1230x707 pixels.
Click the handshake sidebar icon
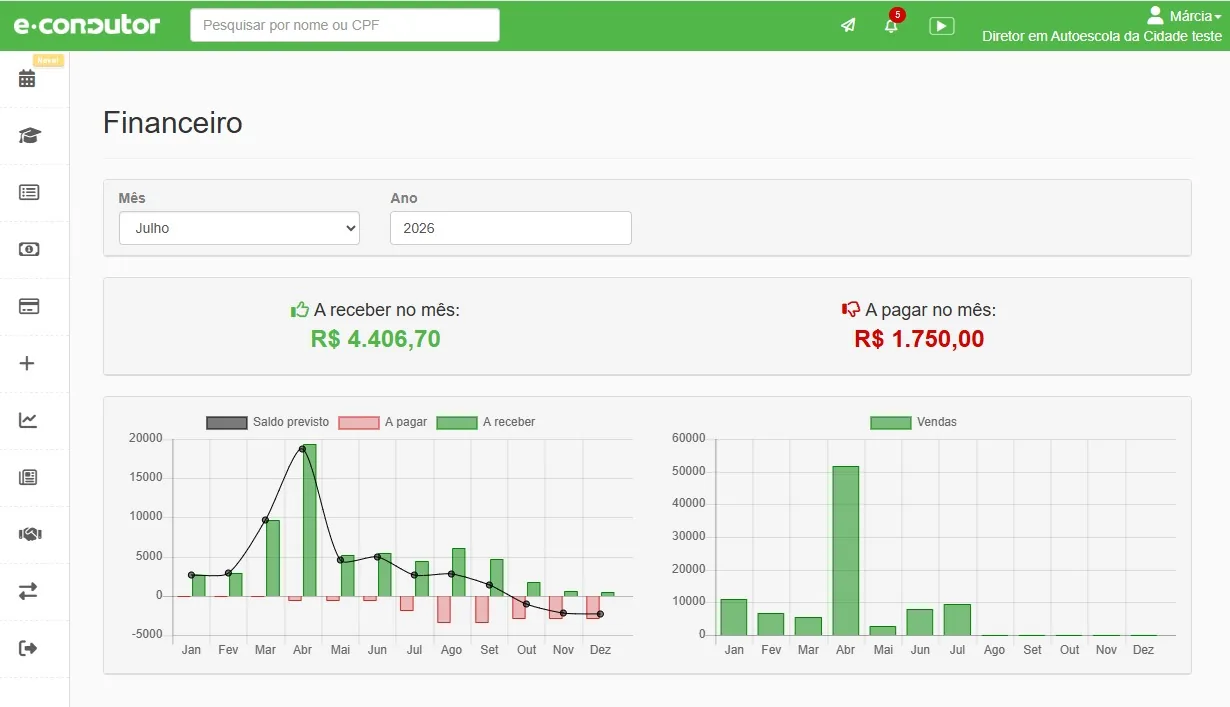[29, 534]
